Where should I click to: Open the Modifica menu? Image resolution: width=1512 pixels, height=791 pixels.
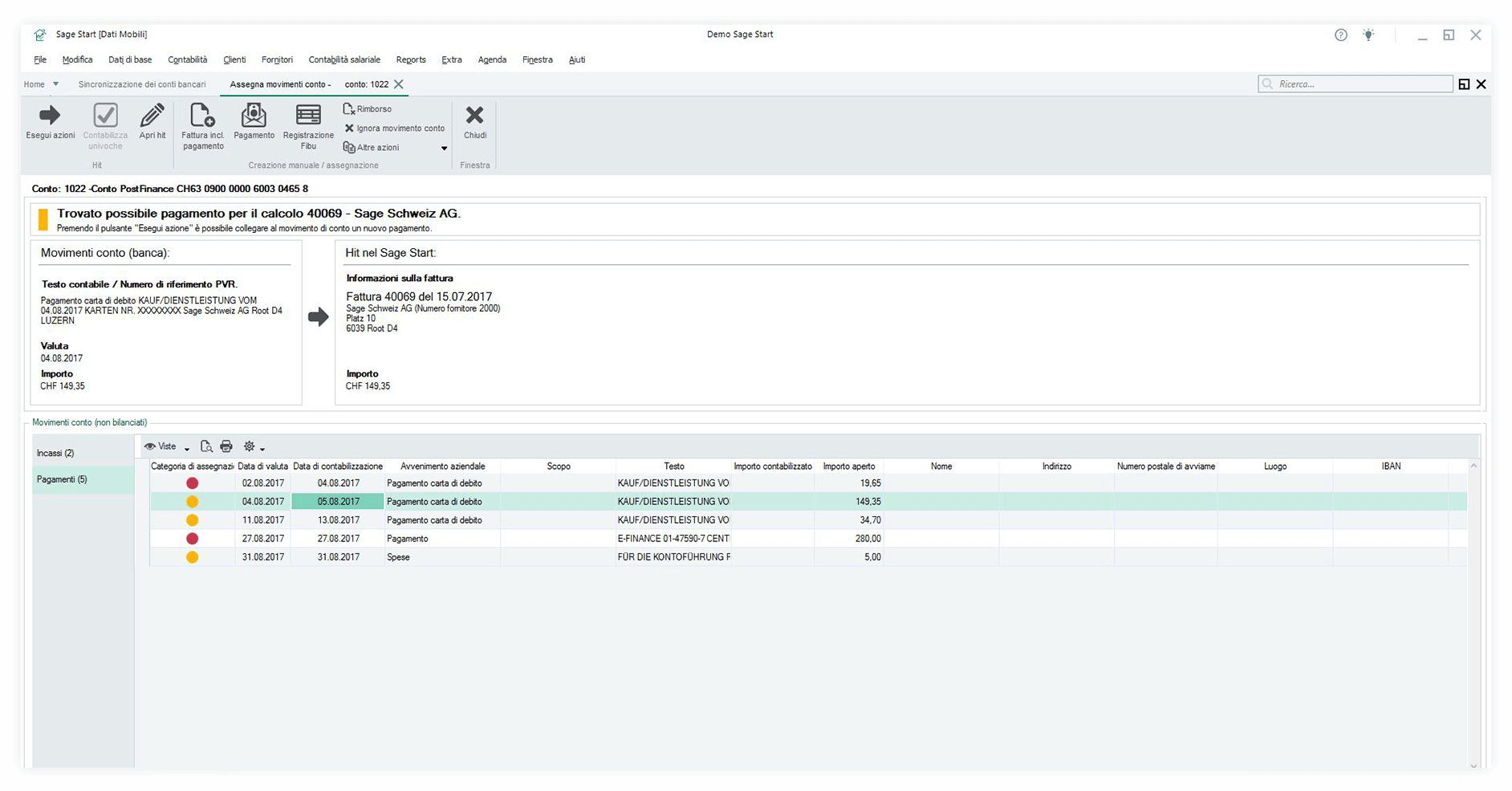pyautogui.click(x=77, y=59)
